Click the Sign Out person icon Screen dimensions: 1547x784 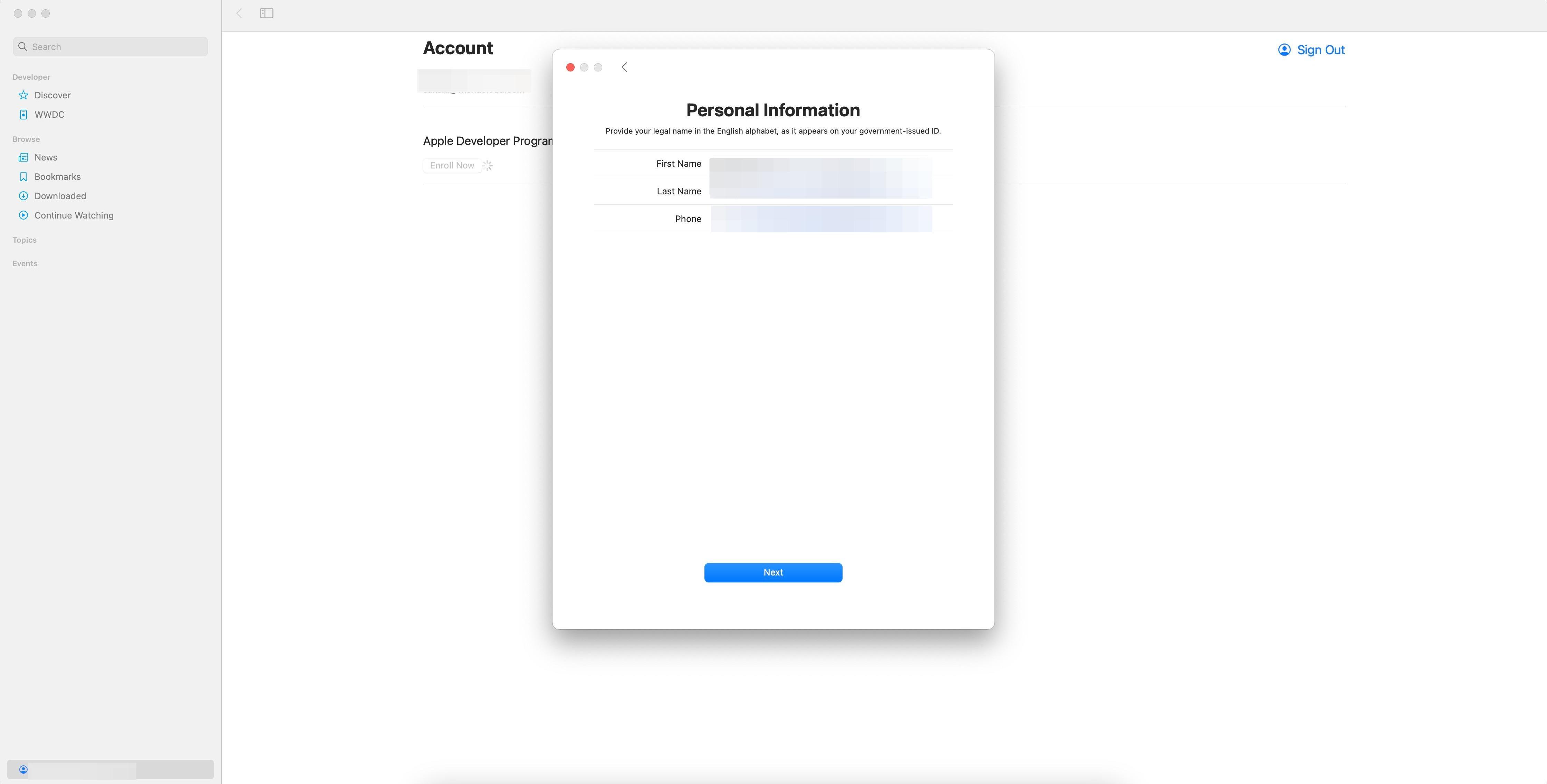1284,50
